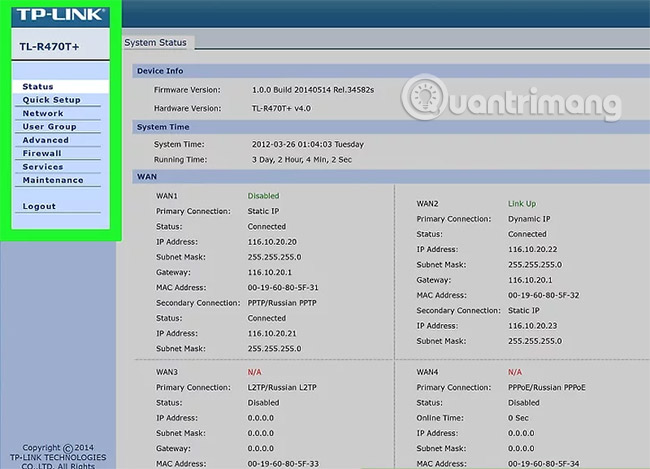
Task: Click the Device Info section header
Action: [160, 71]
